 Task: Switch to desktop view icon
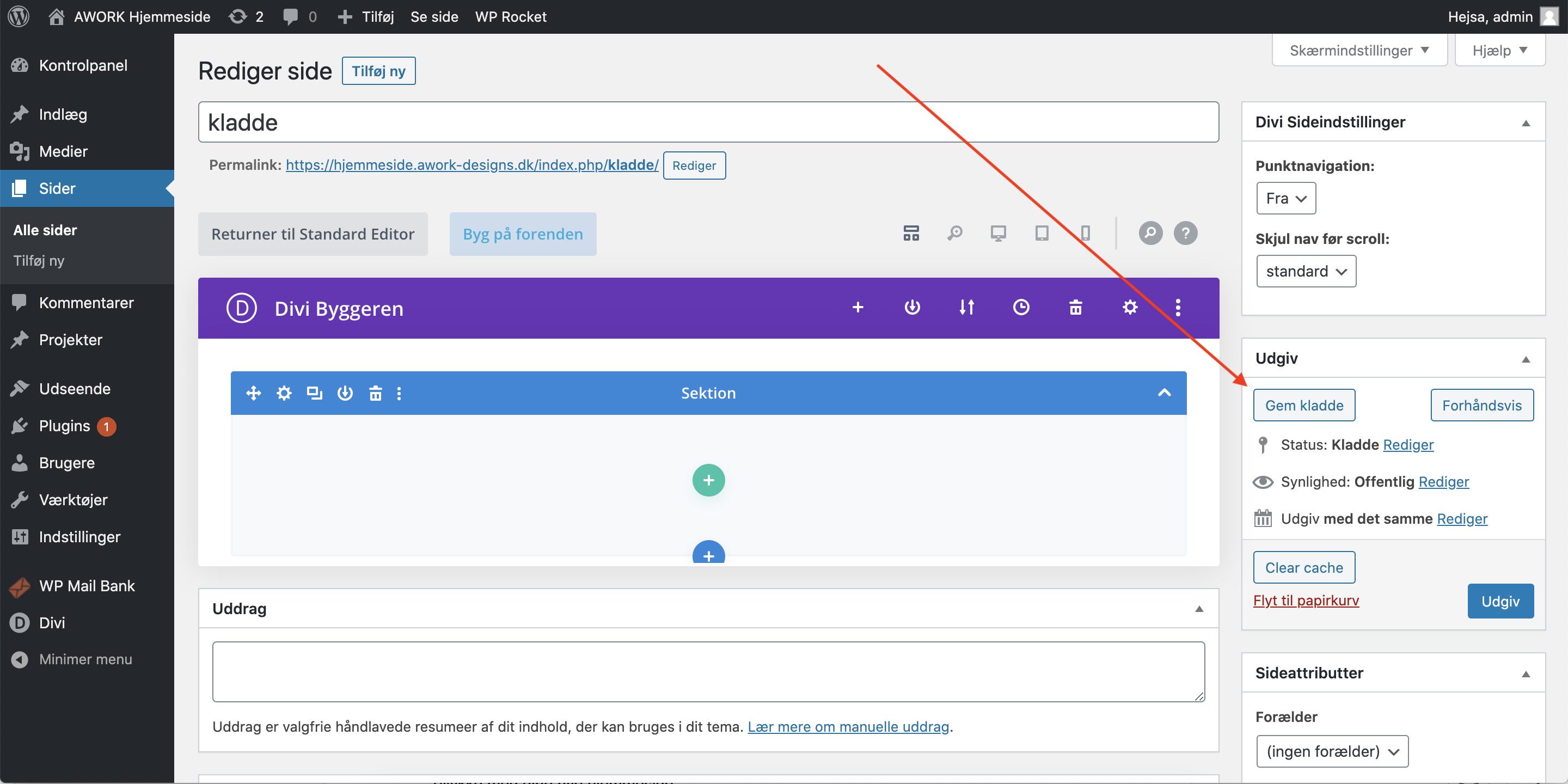999,233
